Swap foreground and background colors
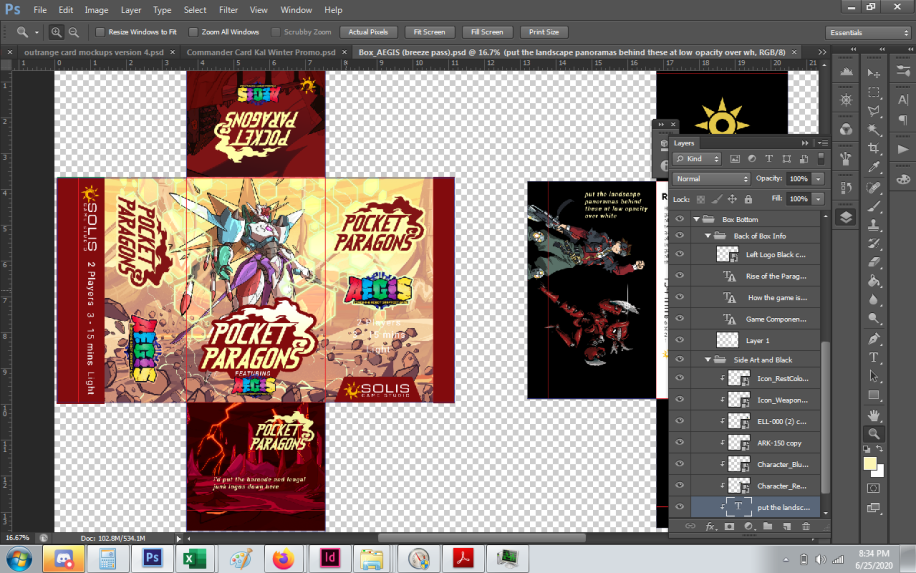This screenshot has height=573, width=916. coord(879,449)
